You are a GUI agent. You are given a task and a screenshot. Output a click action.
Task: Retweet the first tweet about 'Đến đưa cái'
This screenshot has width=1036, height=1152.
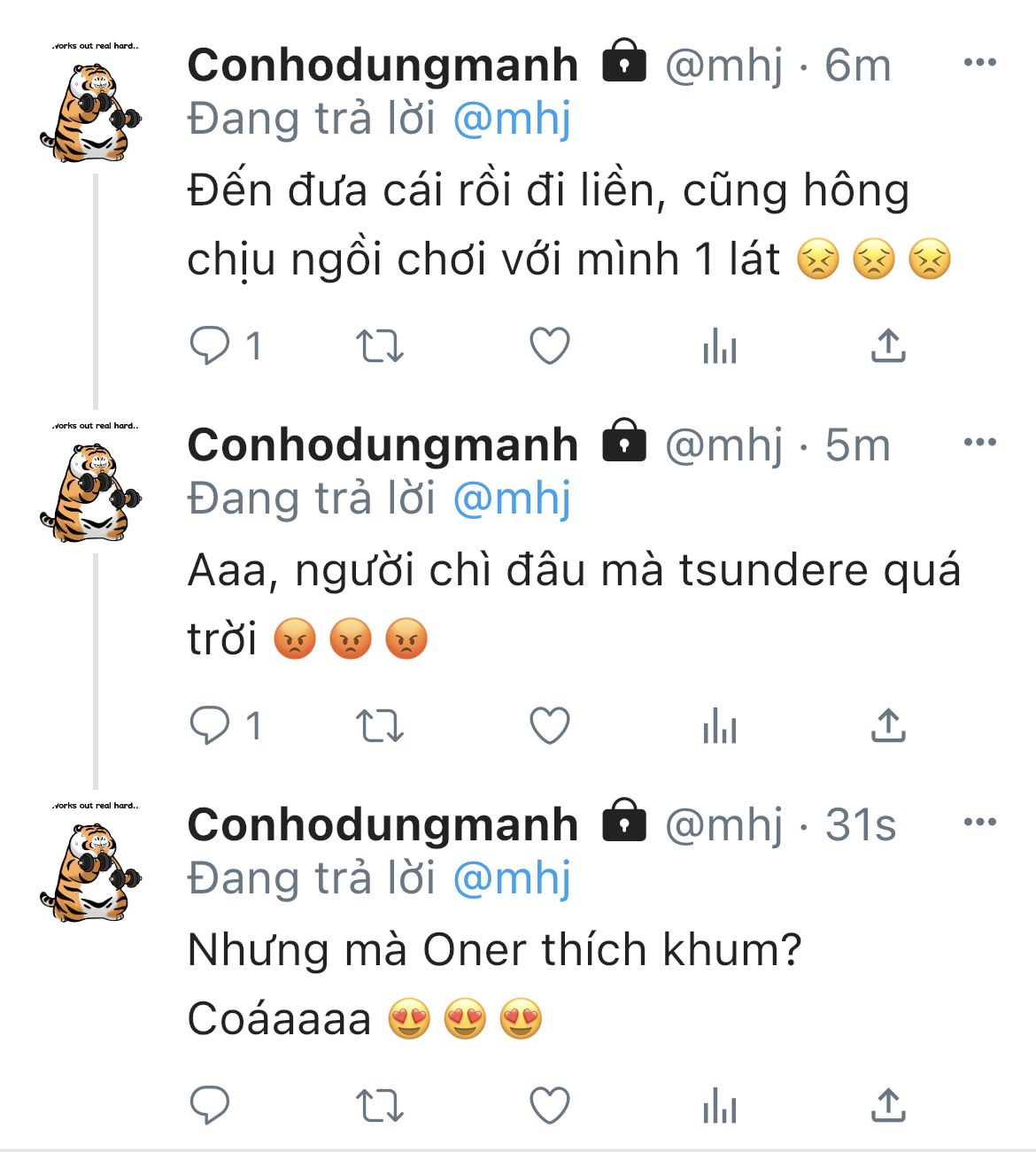(x=379, y=345)
